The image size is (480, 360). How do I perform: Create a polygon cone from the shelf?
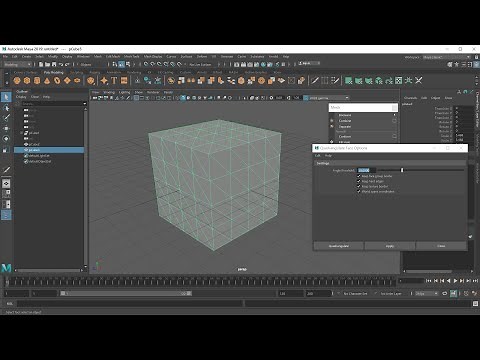pos(47,80)
